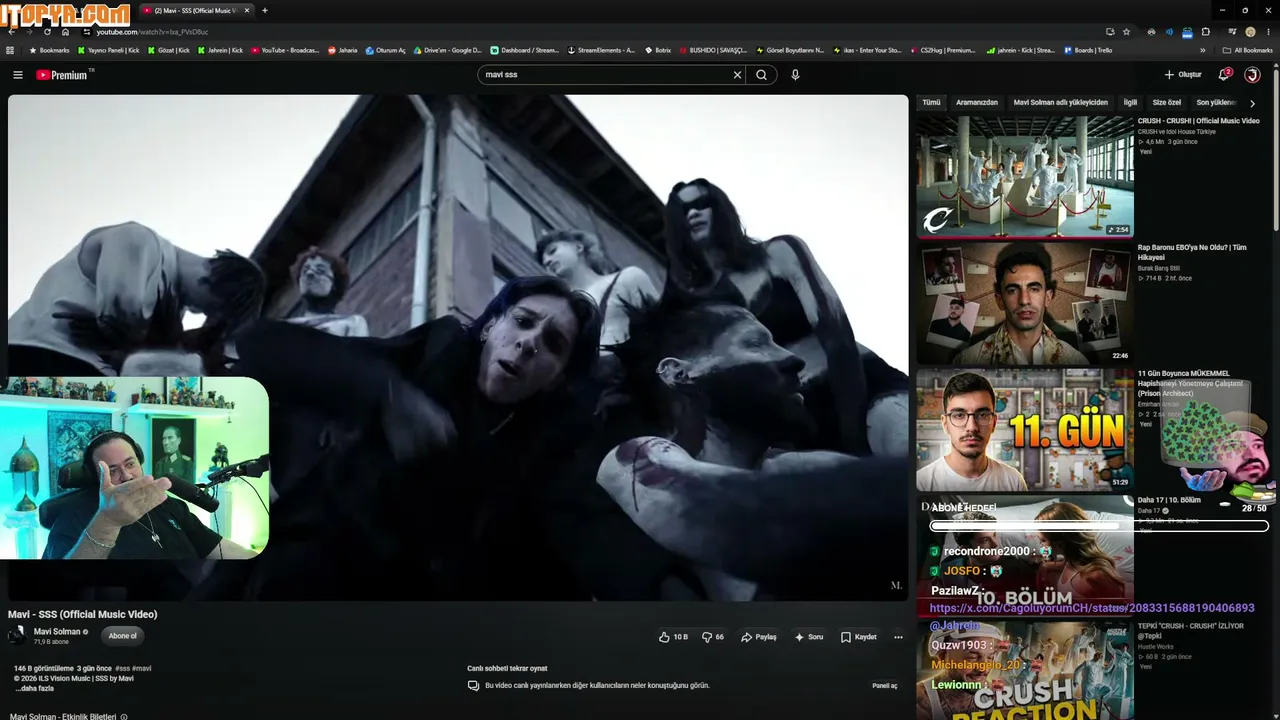Open the CRUSH - CRUSH! video thumbnail
The width and height of the screenshot is (1280, 720).
click(1025, 176)
